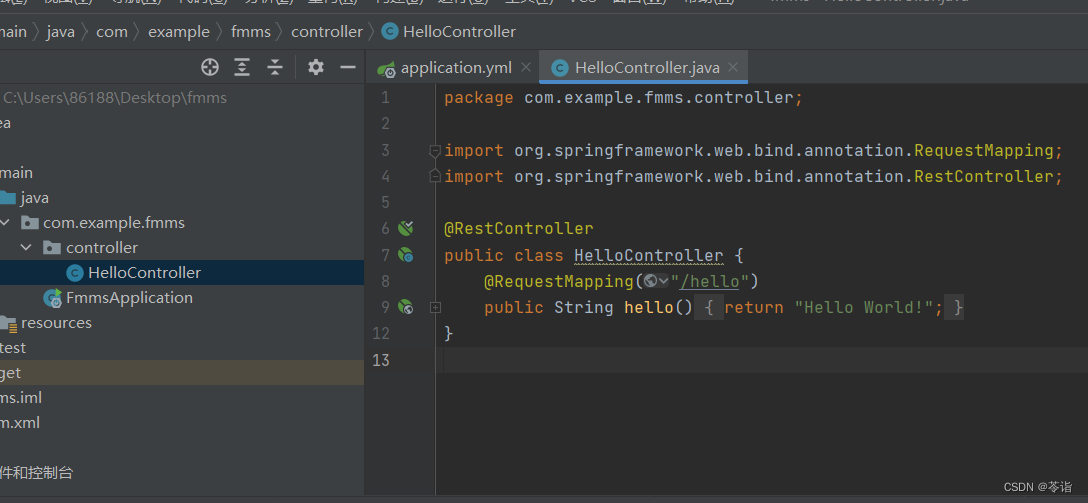Open project panel options gear icon
The image size is (1088, 503).
tap(316, 67)
